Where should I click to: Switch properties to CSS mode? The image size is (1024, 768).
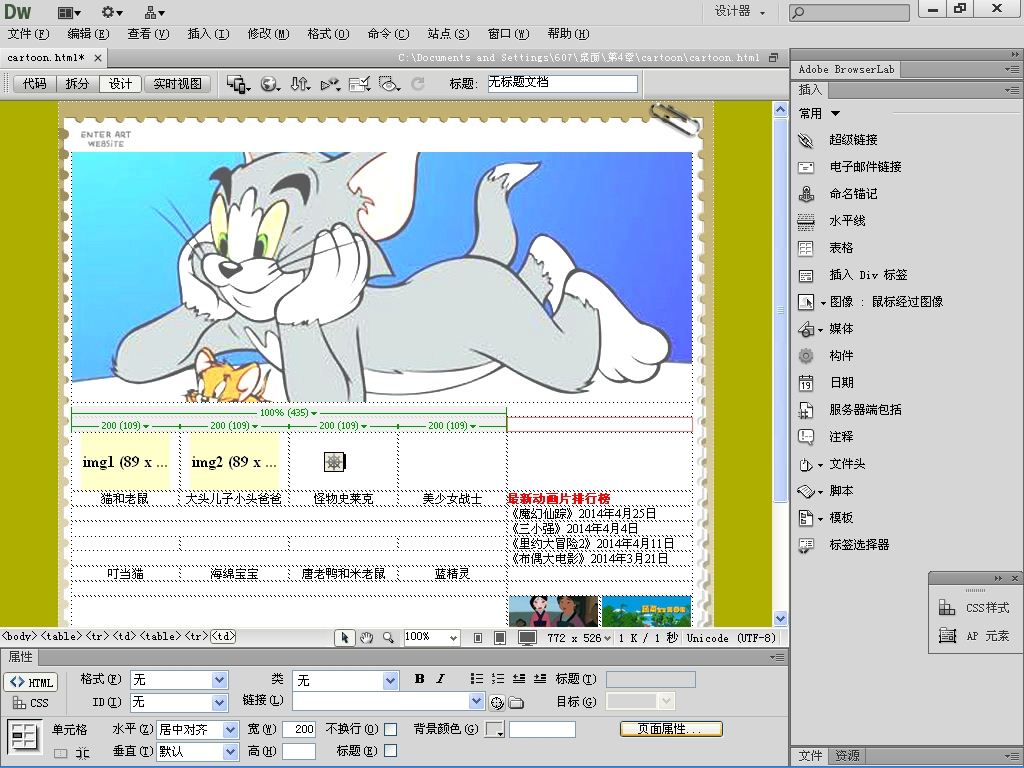coord(31,703)
